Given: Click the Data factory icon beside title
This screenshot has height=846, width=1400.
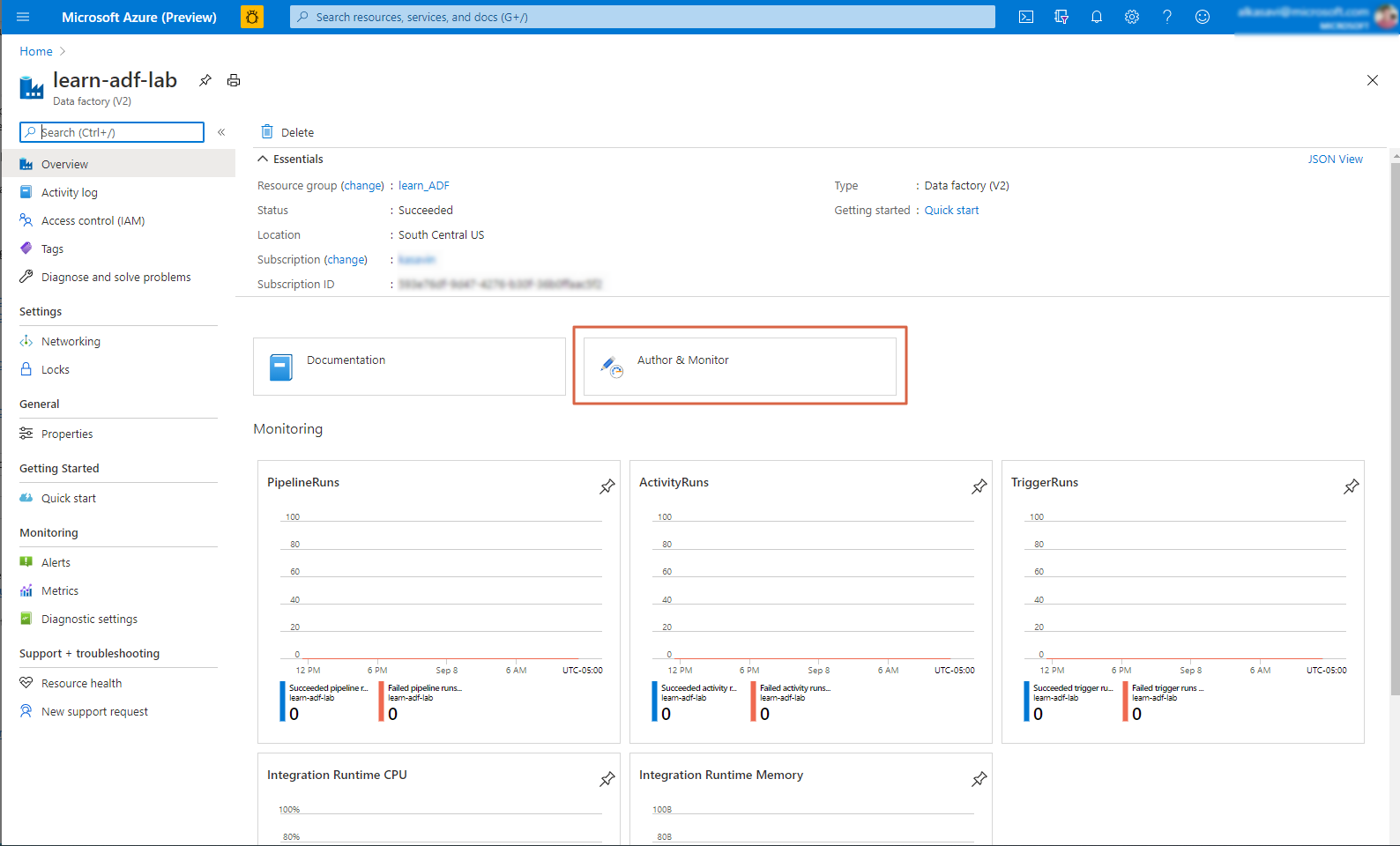Looking at the screenshot, I should 32,87.
